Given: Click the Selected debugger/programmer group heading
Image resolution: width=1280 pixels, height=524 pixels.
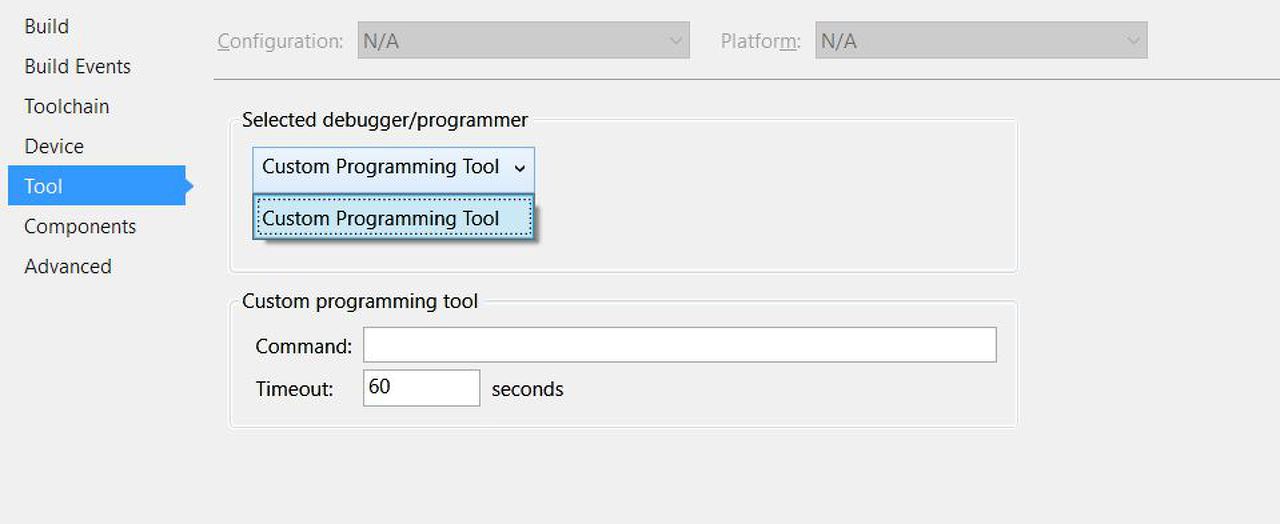Looking at the screenshot, I should click(385, 120).
